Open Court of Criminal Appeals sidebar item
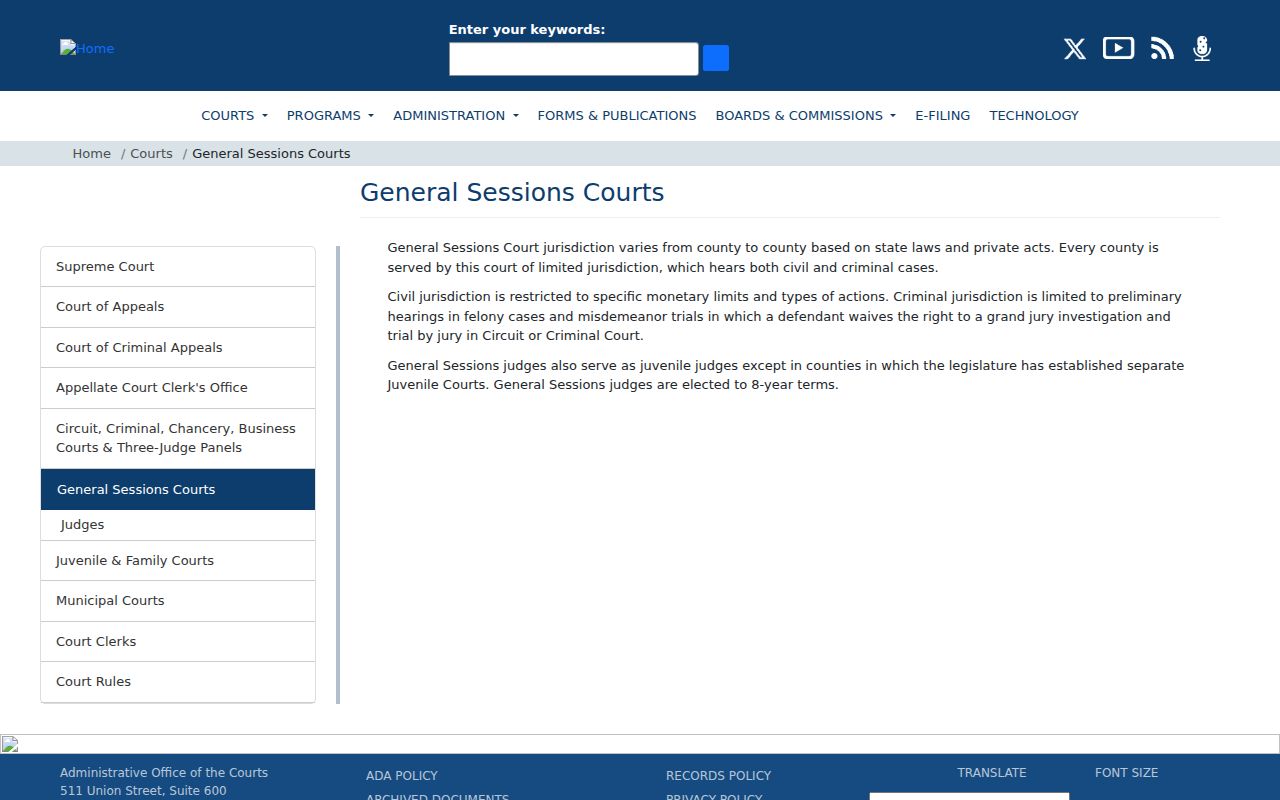The image size is (1280, 800). click(x=178, y=348)
